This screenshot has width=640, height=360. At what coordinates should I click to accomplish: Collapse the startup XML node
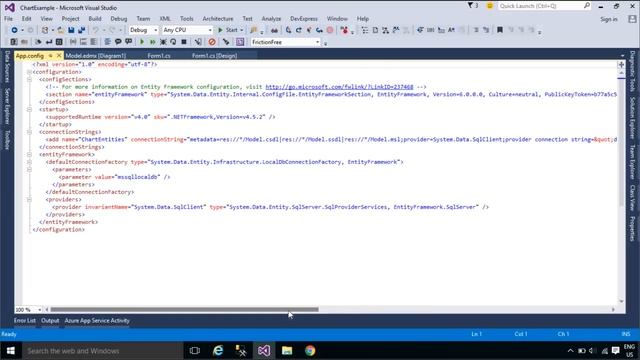click(x=29, y=109)
